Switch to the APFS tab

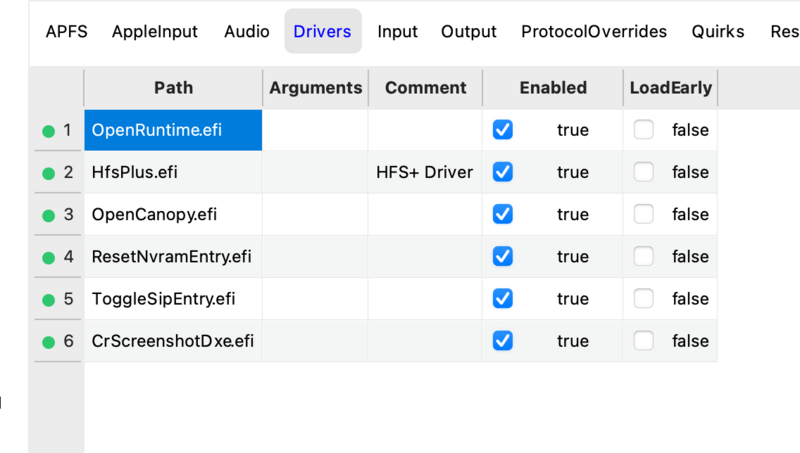click(x=67, y=31)
